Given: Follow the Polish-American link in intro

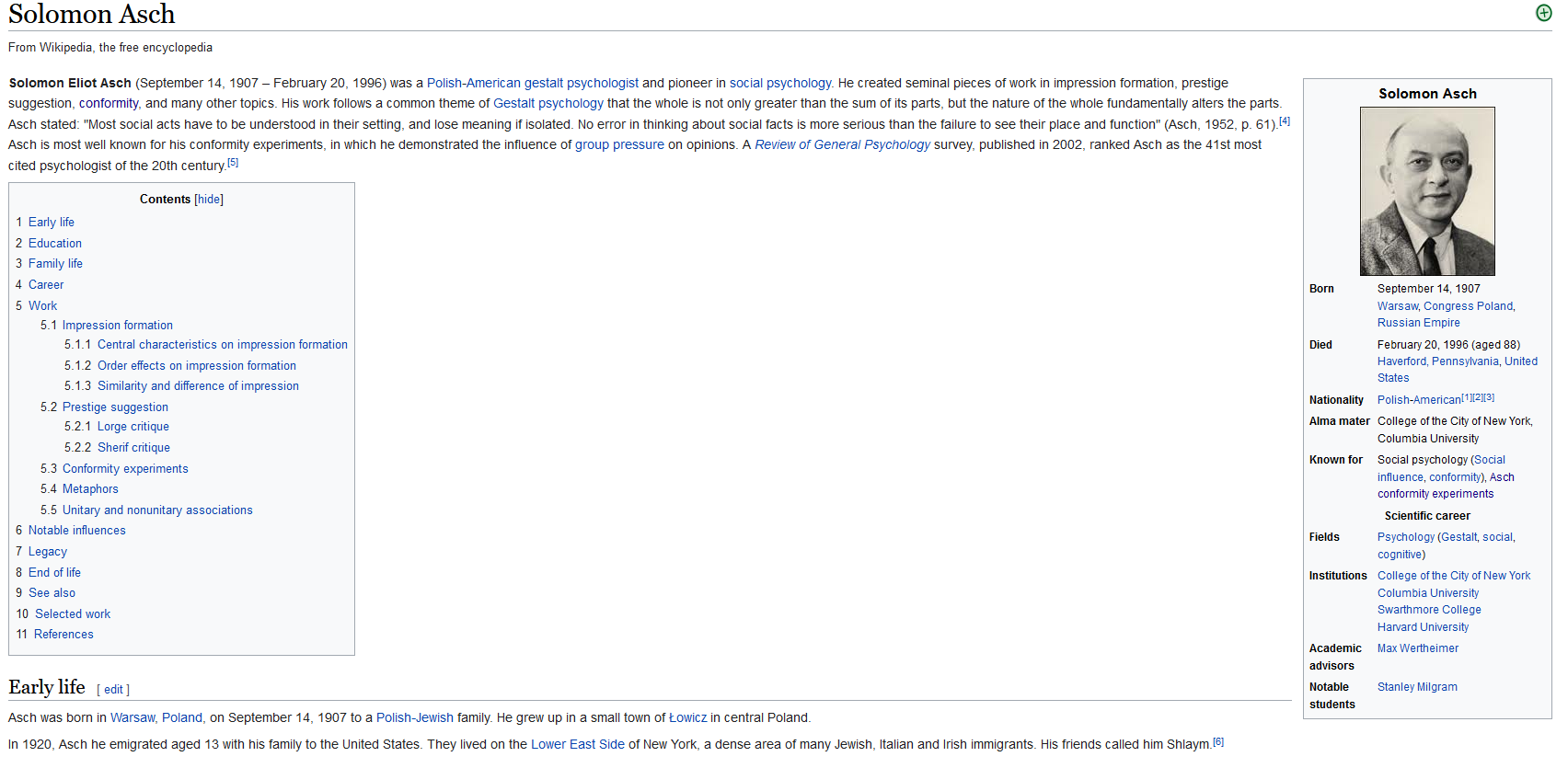Looking at the screenshot, I should (x=474, y=83).
